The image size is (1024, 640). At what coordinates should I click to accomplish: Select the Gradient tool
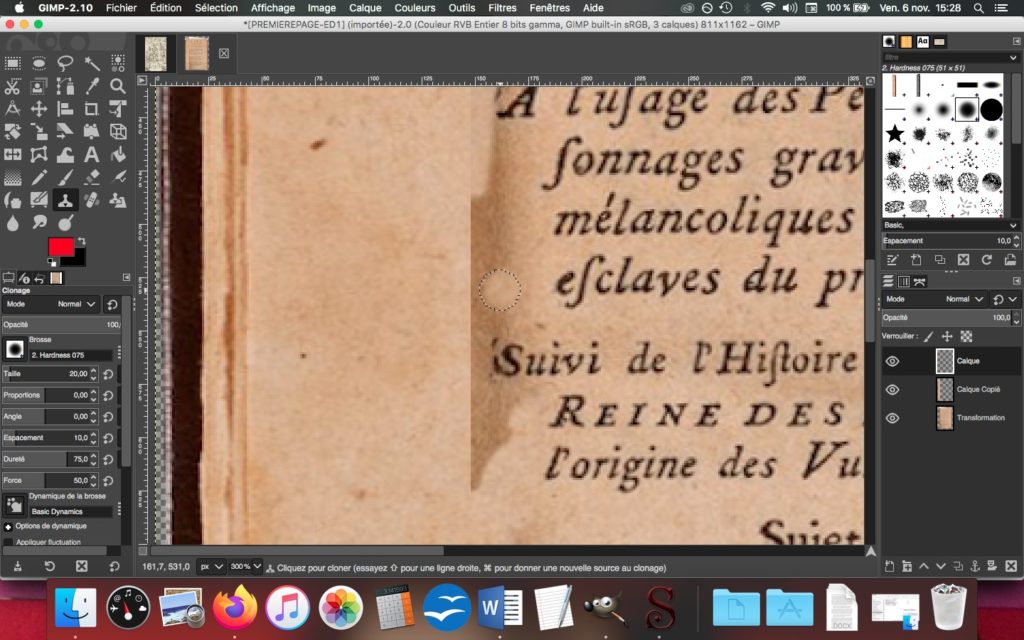click(x=12, y=178)
